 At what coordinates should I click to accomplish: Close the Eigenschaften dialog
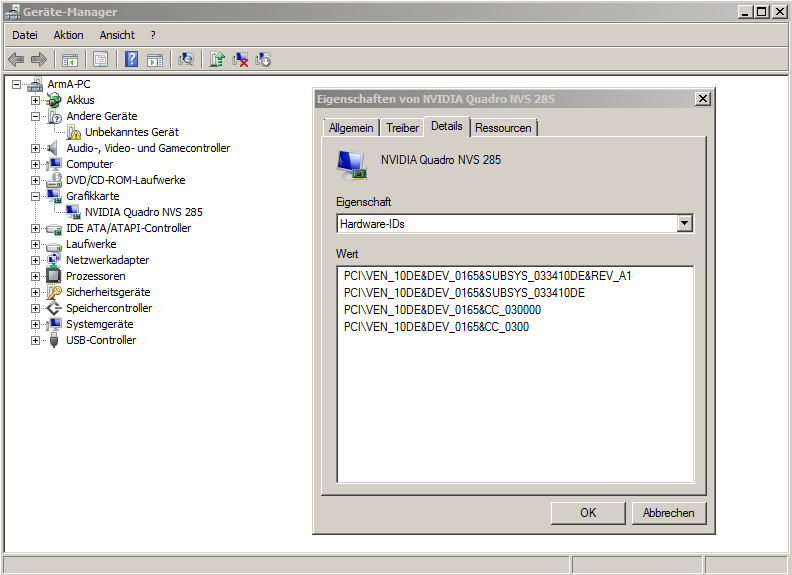(703, 99)
